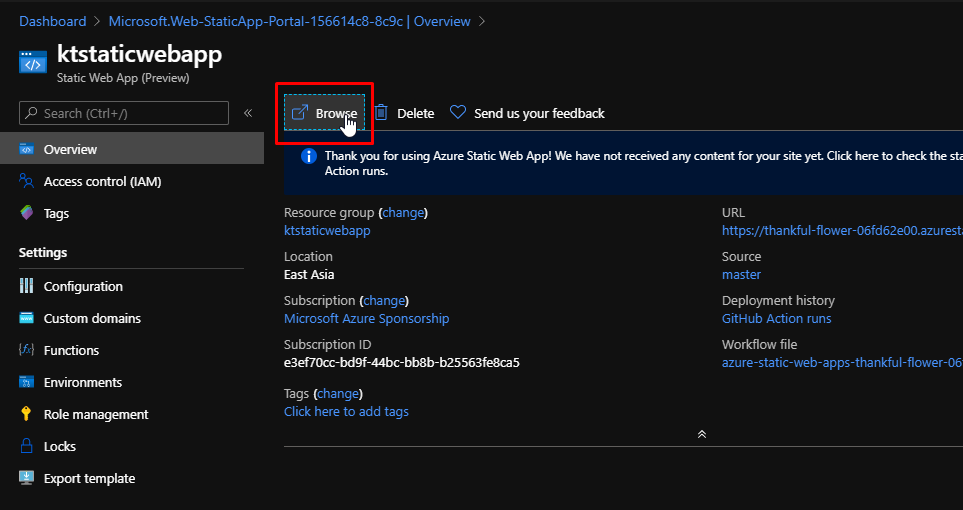This screenshot has width=963, height=510.
Task: Click Dashboard in the breadcrumb
Action: click(53, 21)
